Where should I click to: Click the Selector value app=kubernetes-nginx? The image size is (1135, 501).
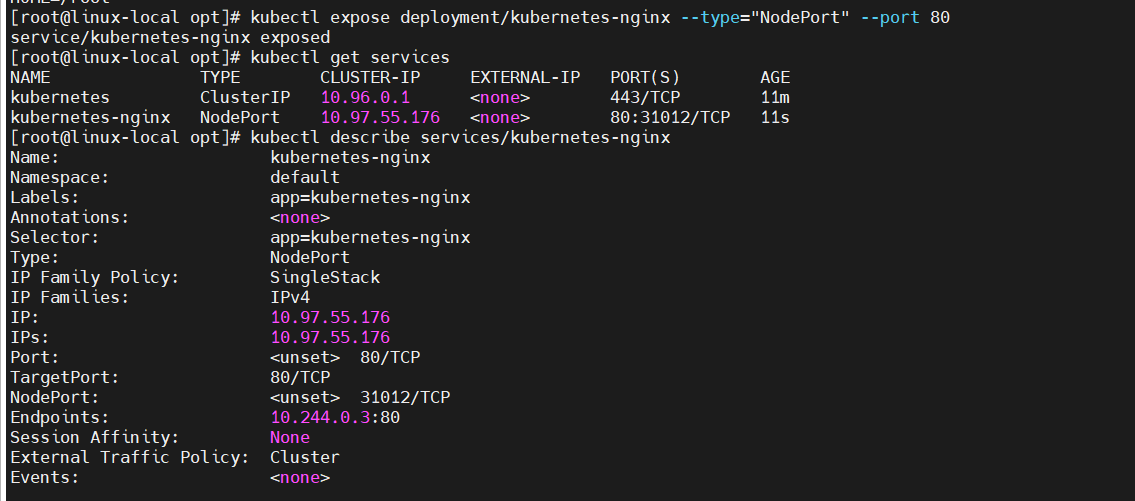coord(370,237)
